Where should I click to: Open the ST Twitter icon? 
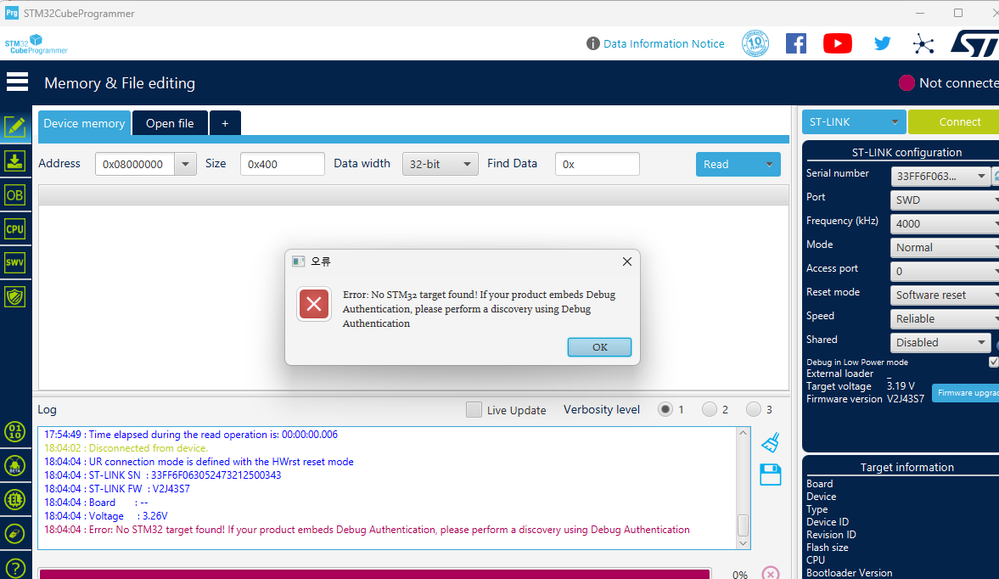tap(882, 43)
